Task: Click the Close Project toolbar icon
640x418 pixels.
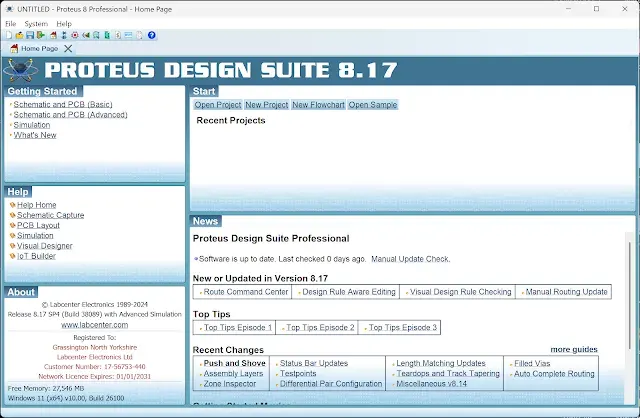Action: click(40, 35)
